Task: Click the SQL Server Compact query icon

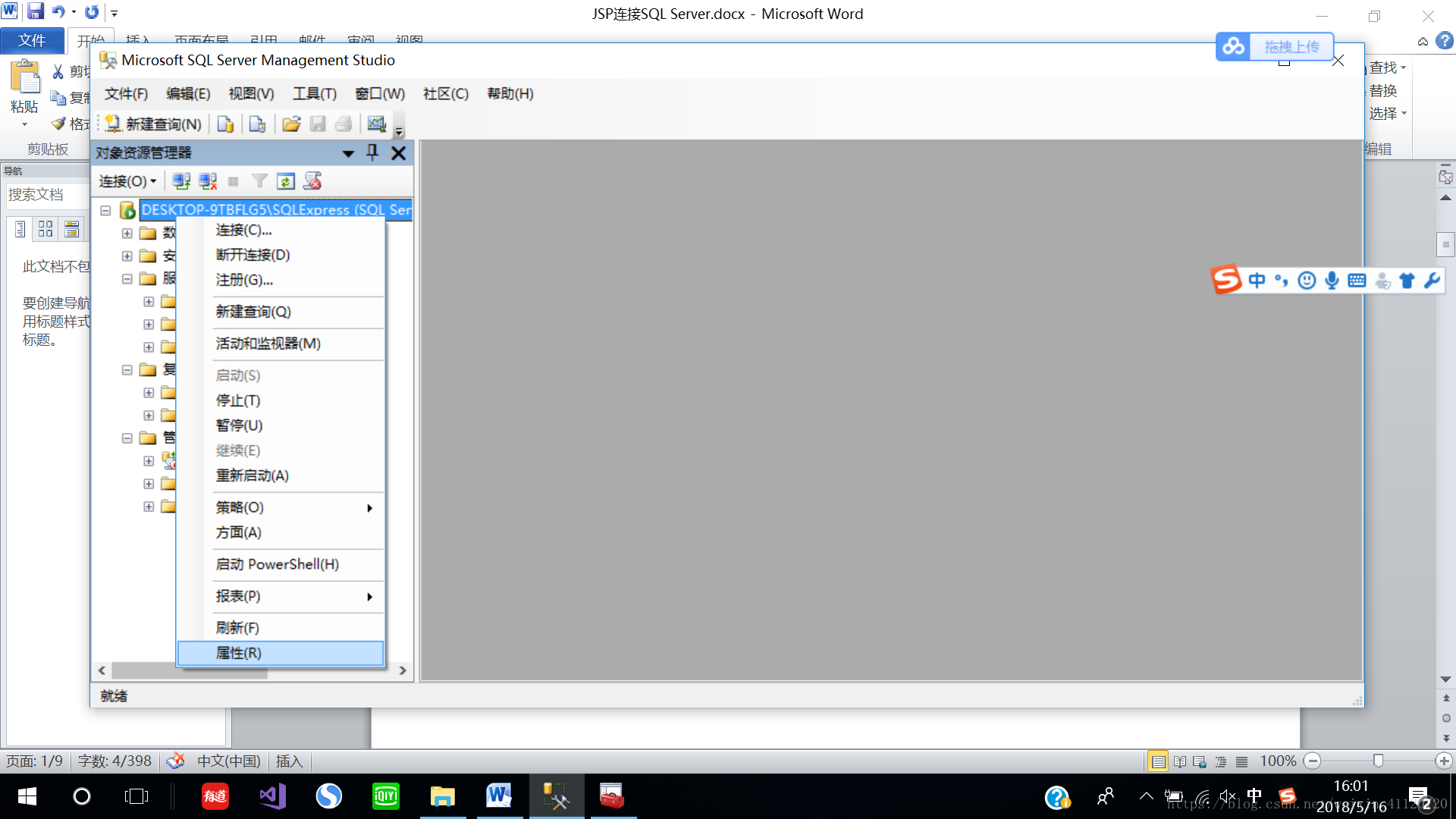Action: (257, 124)
